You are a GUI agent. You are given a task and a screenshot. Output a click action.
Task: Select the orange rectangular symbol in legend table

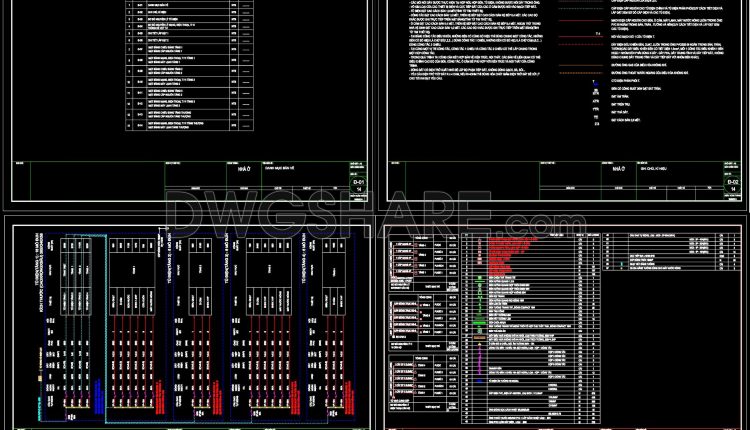(480, 338)
